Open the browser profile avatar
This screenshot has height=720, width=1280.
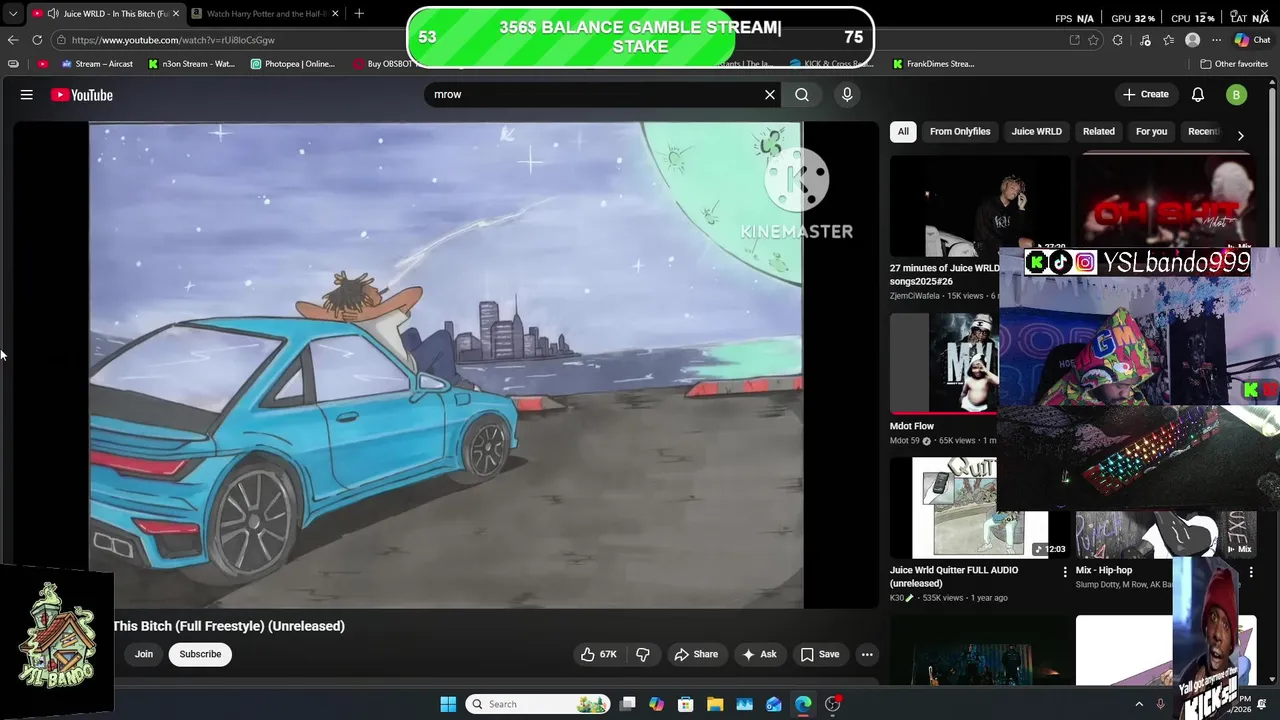pyautogui.click(x=1192, y=40)
